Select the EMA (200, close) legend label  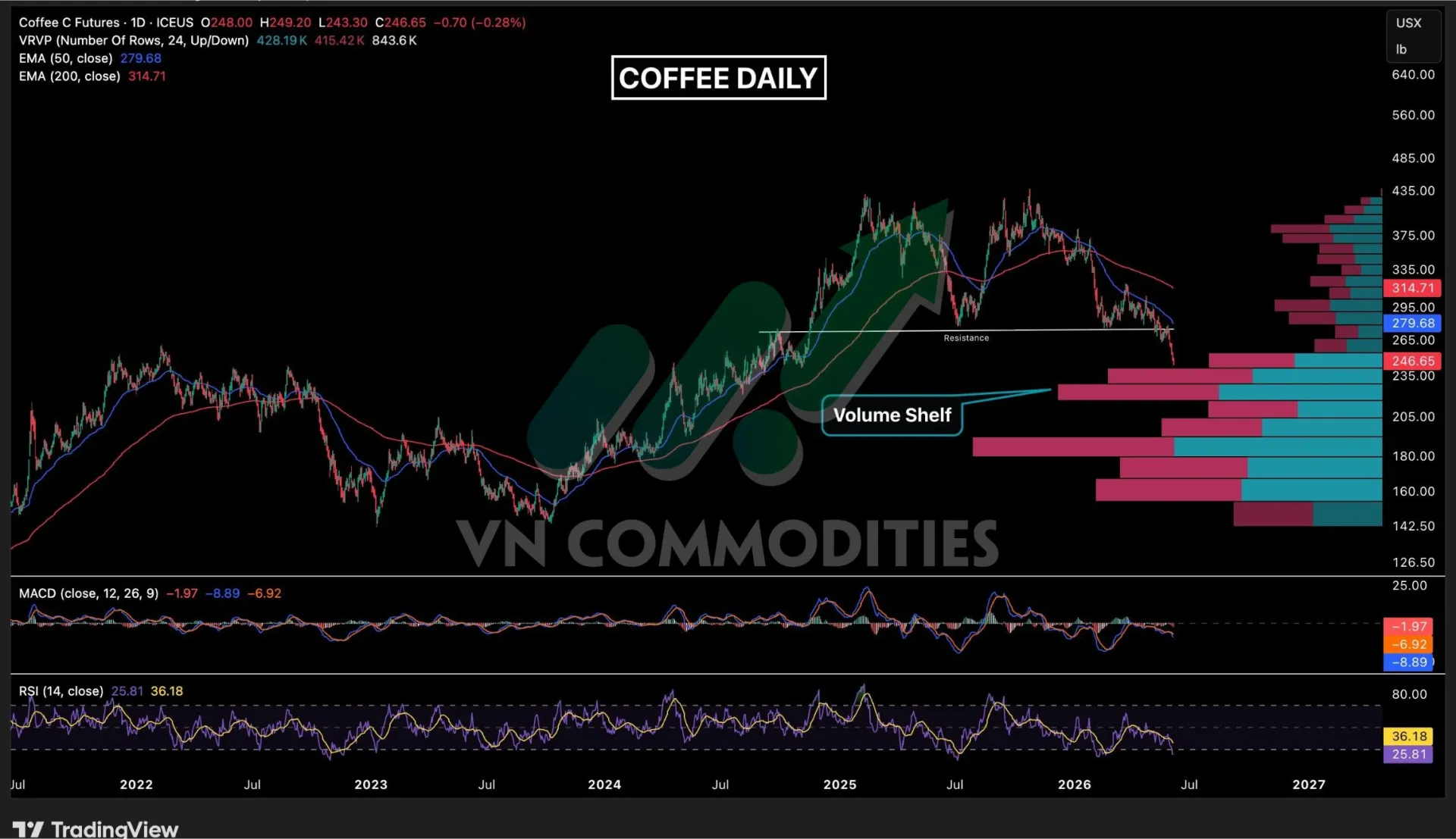(x=69, y=77)
